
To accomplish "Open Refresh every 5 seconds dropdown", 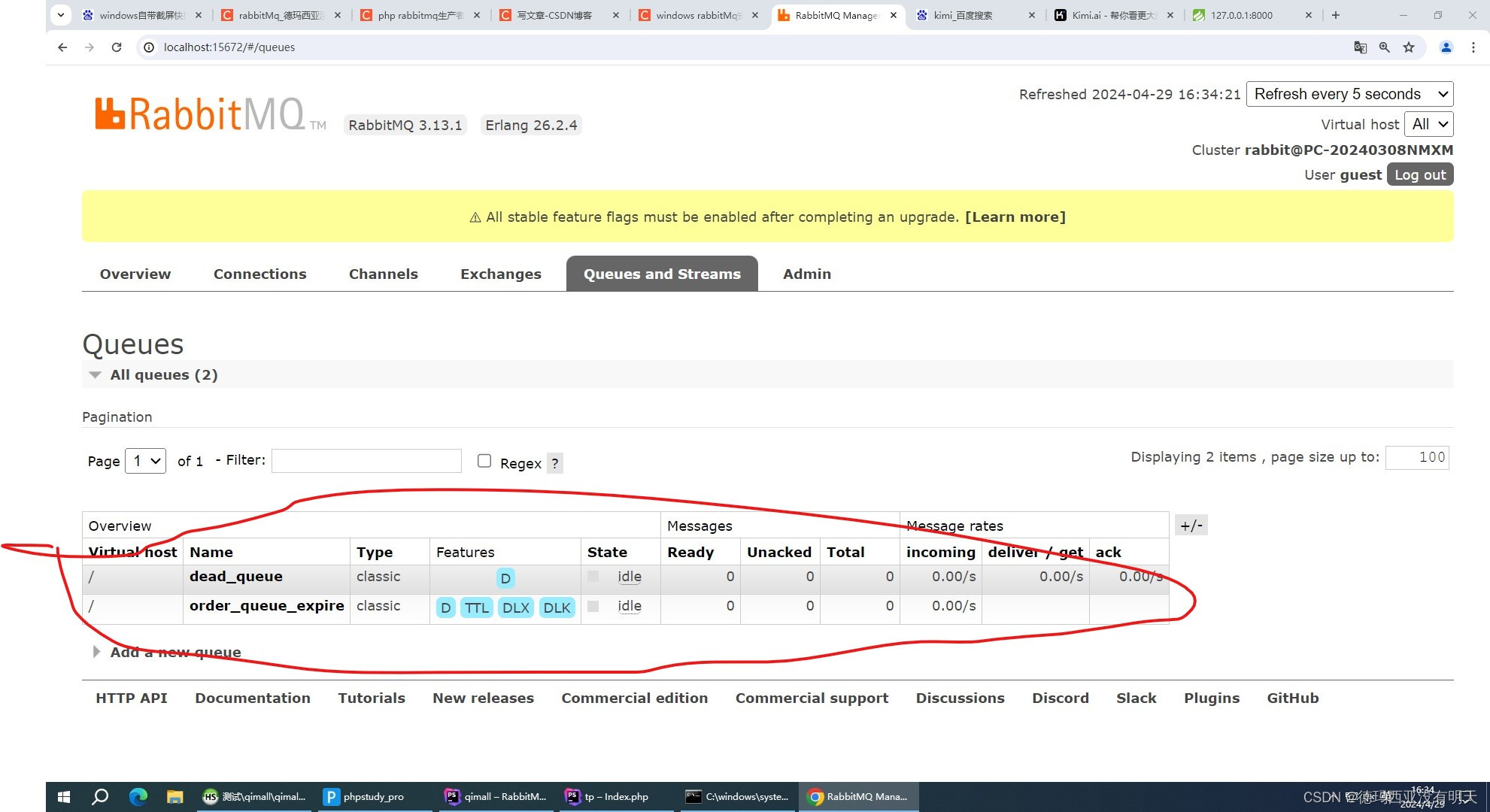I will [1349, 94].
